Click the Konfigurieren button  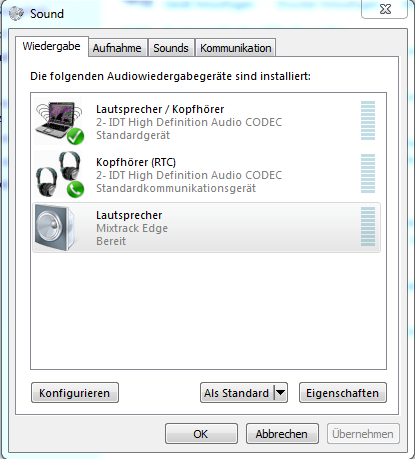click(75, 393)
